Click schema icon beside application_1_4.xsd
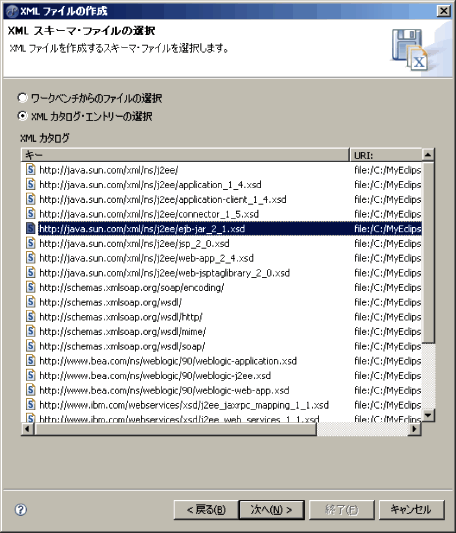456x533 pixels. pyautogui.click(x=31, y=184)
